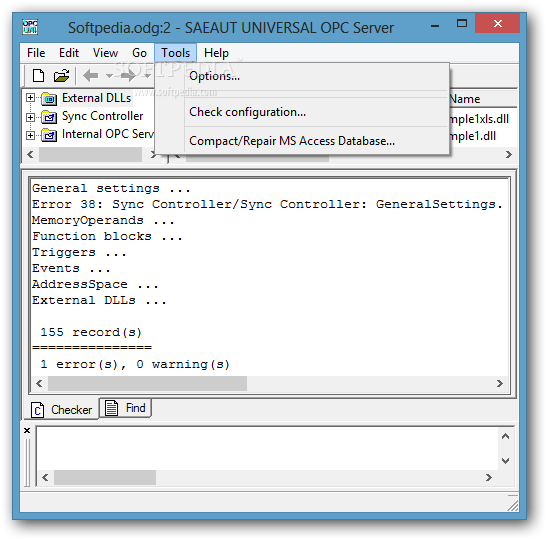The width and height of the screenshot is (547, 540).
Task: Click the 'AddressSpace ...' output line
Action: pyautogui.click(x=95, y=285)
